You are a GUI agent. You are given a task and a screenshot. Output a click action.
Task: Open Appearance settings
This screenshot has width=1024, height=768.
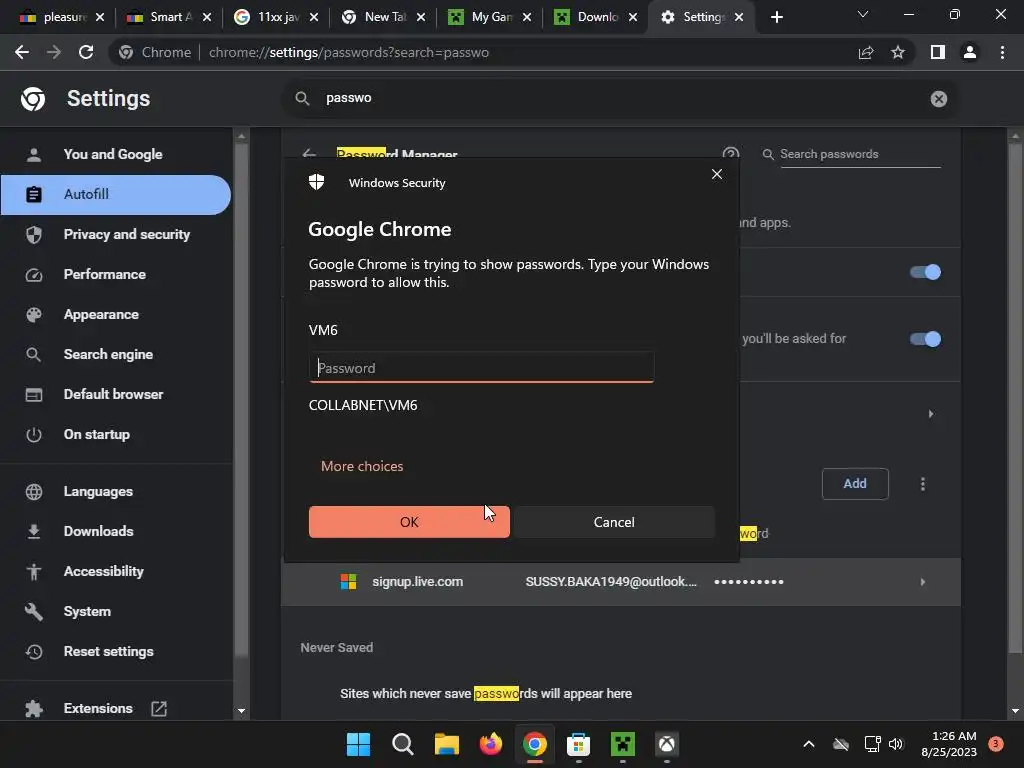[101, 314]
